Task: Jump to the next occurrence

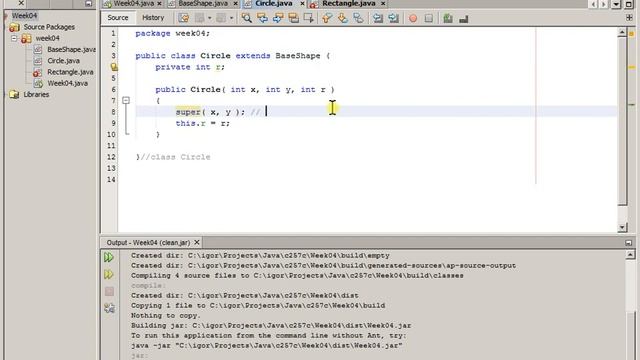Action: tap(278, 18)
